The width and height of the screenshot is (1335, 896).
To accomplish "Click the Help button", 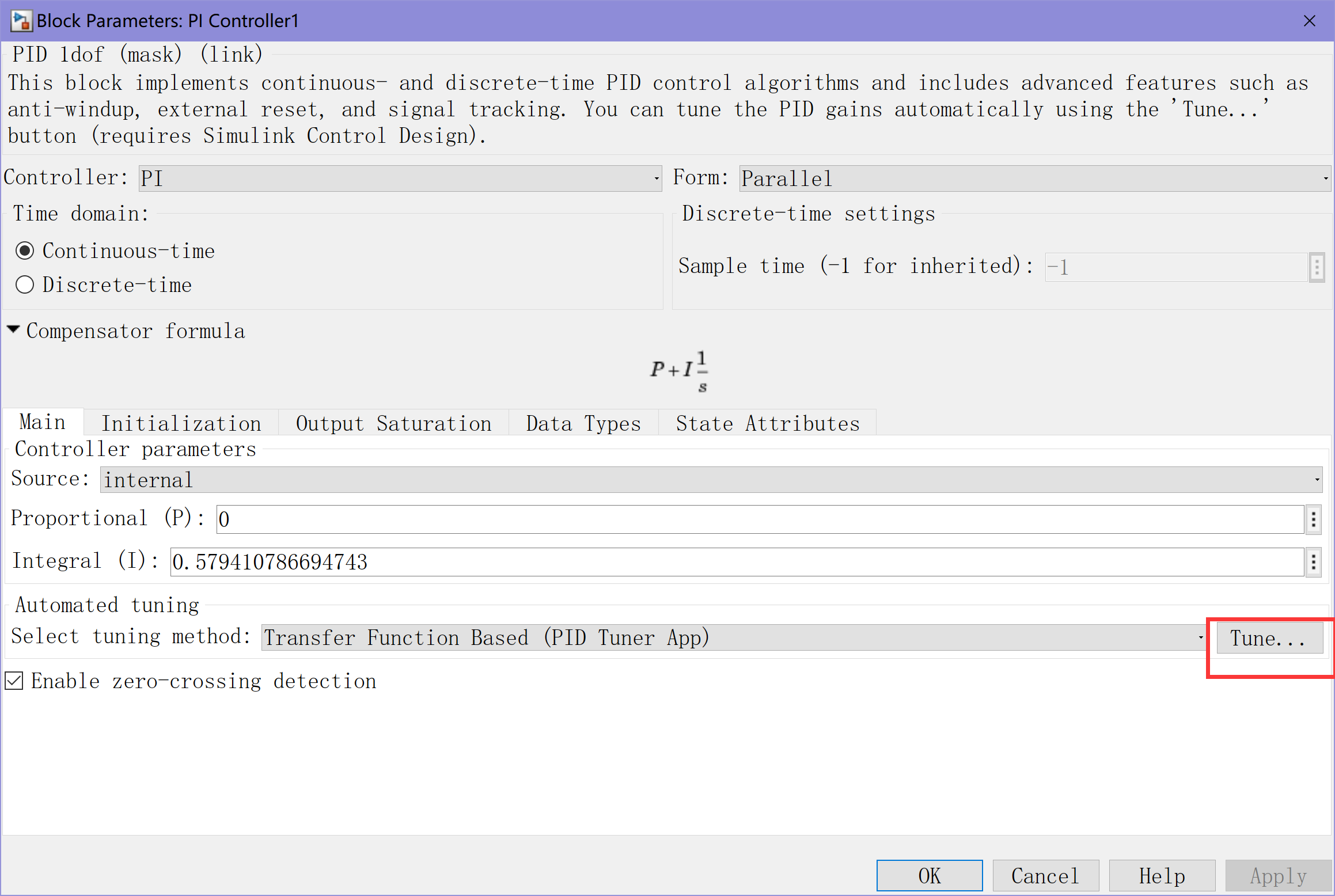I will pyautogui.click(x=1162, y=876).
